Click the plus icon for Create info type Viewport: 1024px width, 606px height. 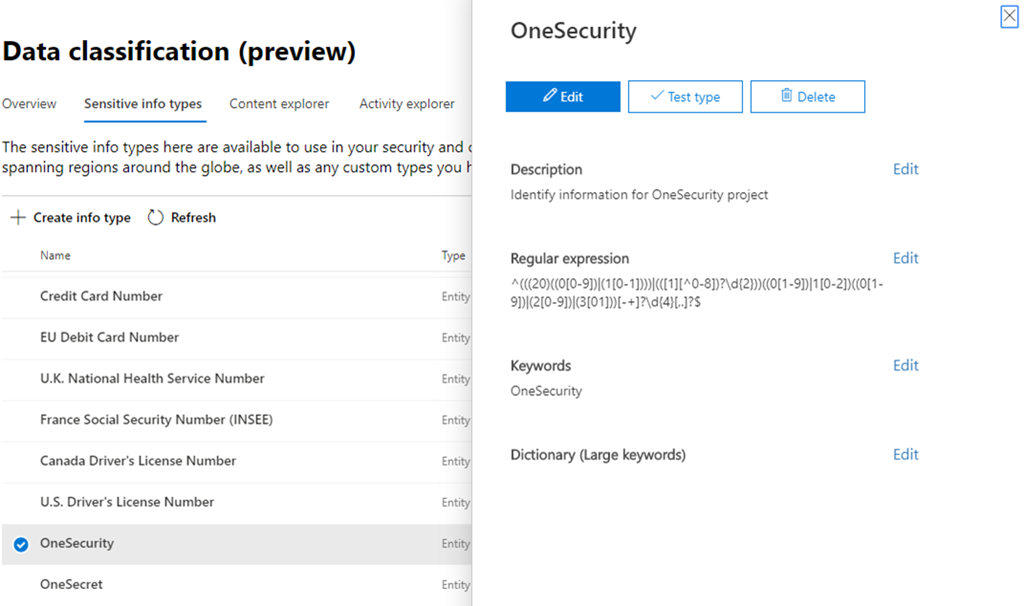point(18,217)
